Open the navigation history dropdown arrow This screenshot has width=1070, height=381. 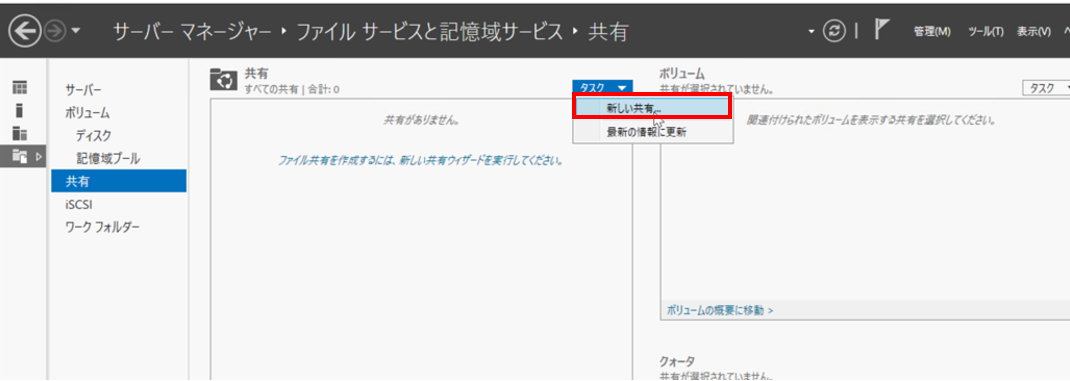coord(76,32)
